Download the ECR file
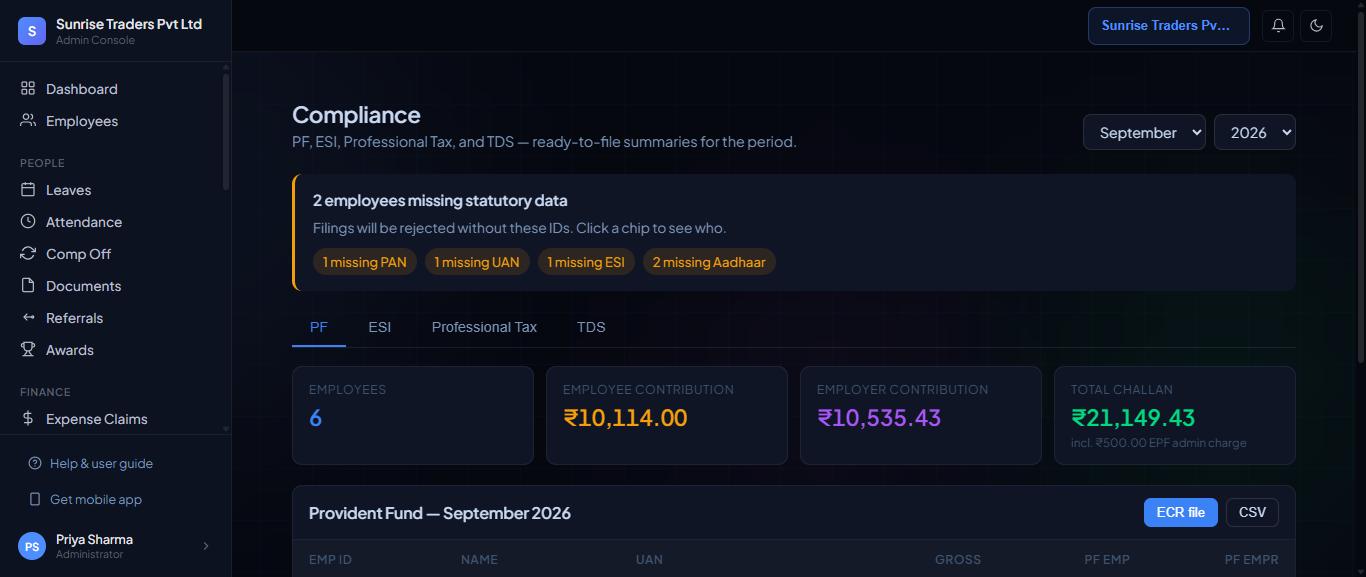The image size is (1366, 577). coord(1181,512)
